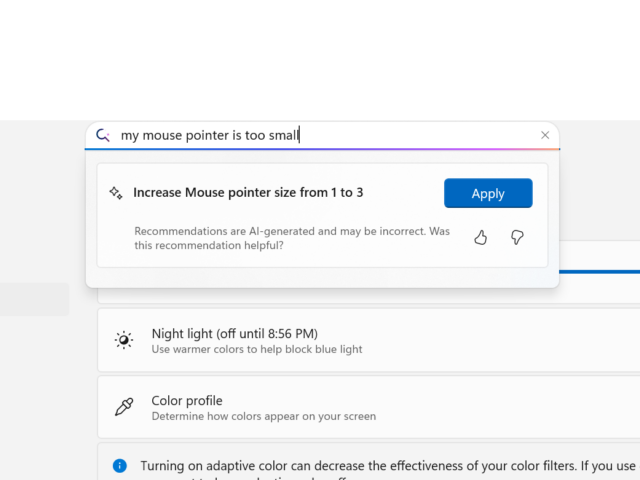
Task: Give thumbs down to the recommendation
Action: (517, 237)
